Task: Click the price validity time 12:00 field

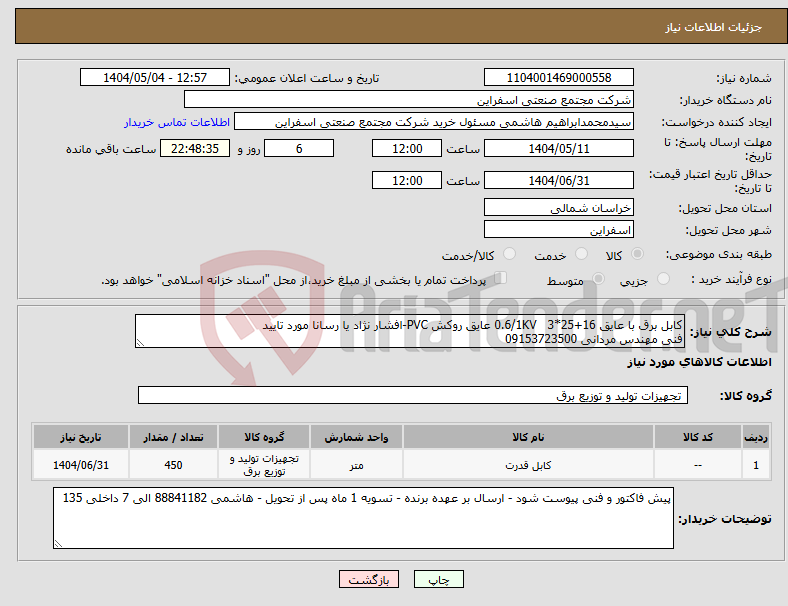Action: coord(407,180)
